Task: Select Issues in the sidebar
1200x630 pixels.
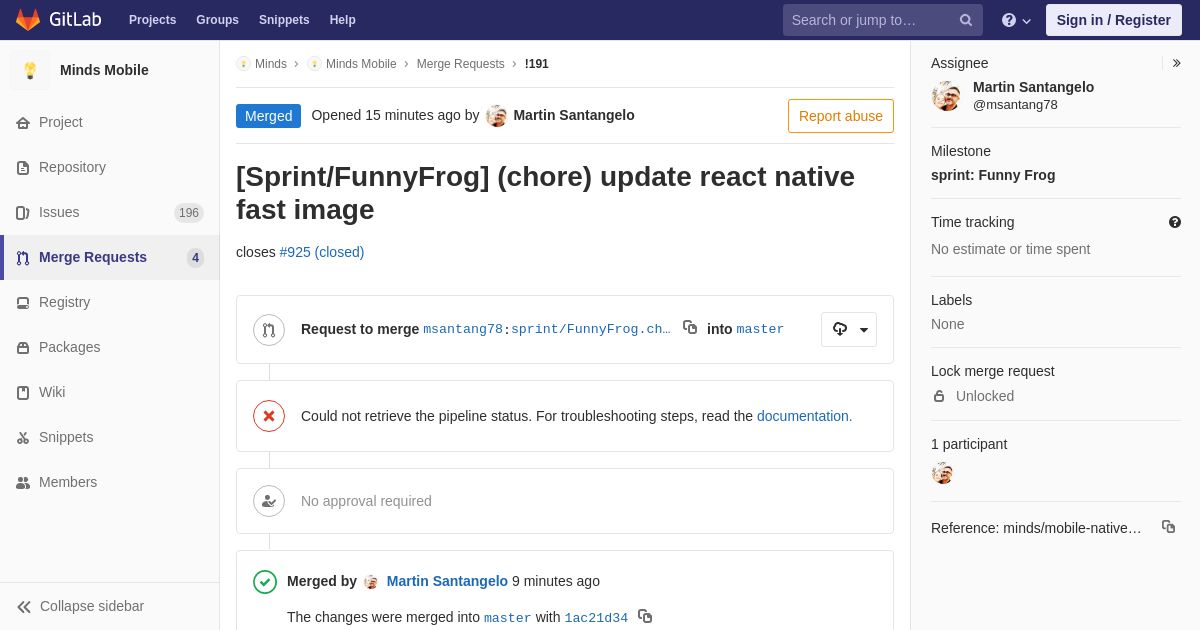Action: [x=110, y=212]
